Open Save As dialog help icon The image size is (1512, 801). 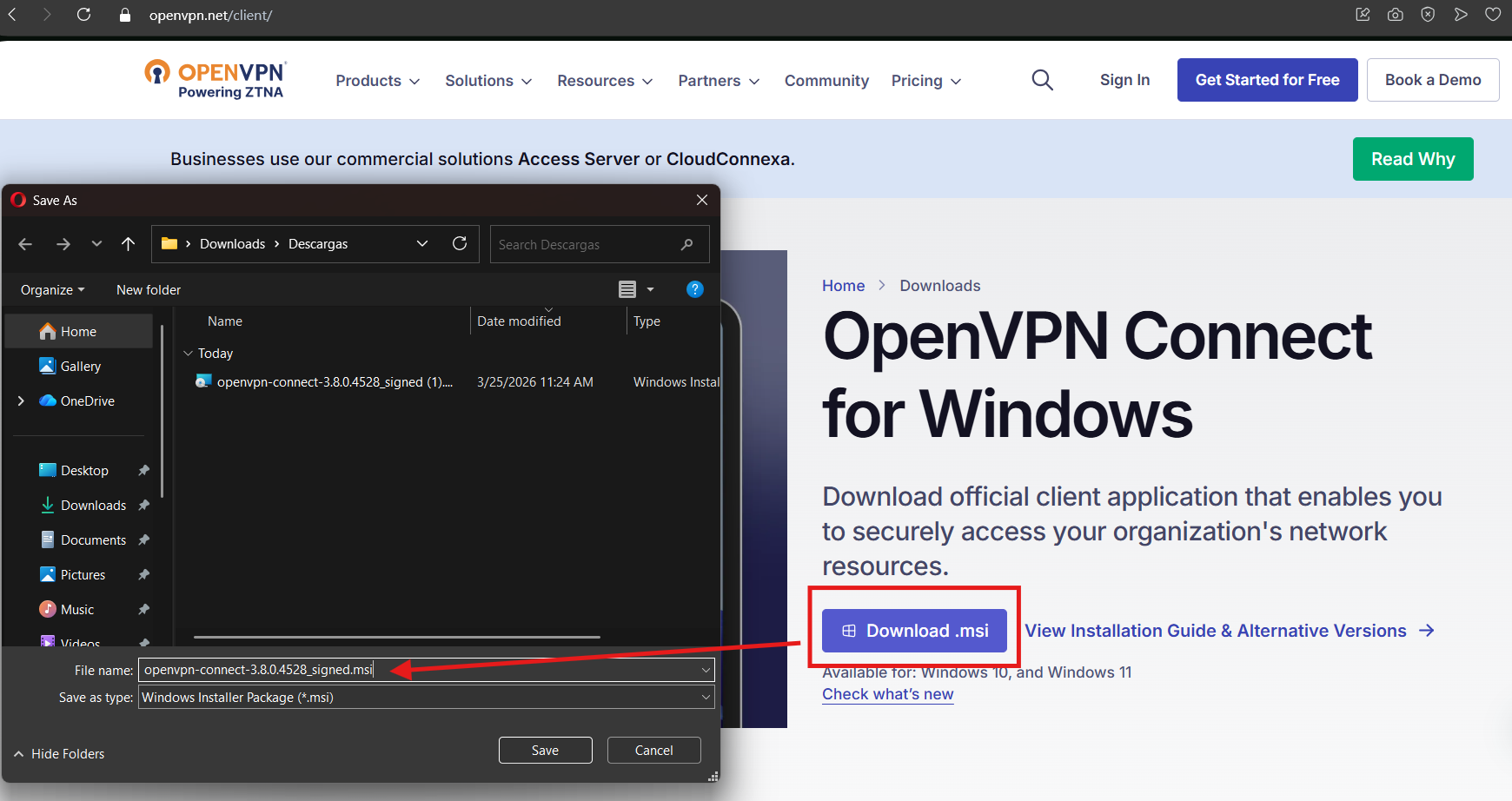point(694,289)
